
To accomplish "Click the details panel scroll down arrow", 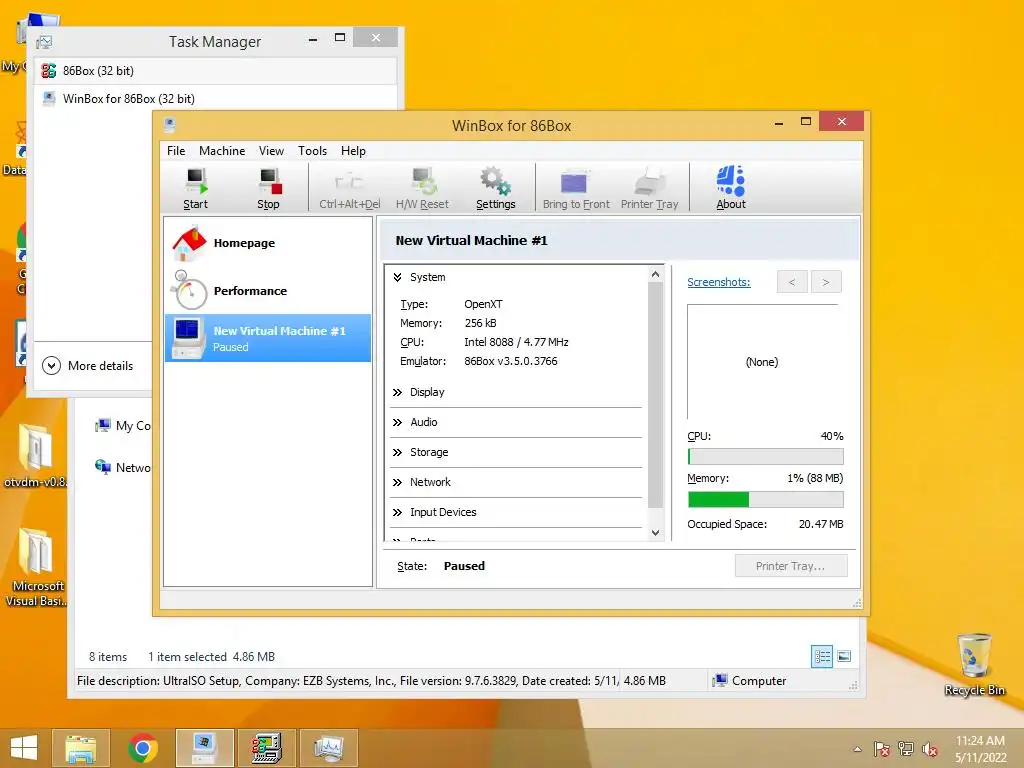I will [x=656, y=533].
